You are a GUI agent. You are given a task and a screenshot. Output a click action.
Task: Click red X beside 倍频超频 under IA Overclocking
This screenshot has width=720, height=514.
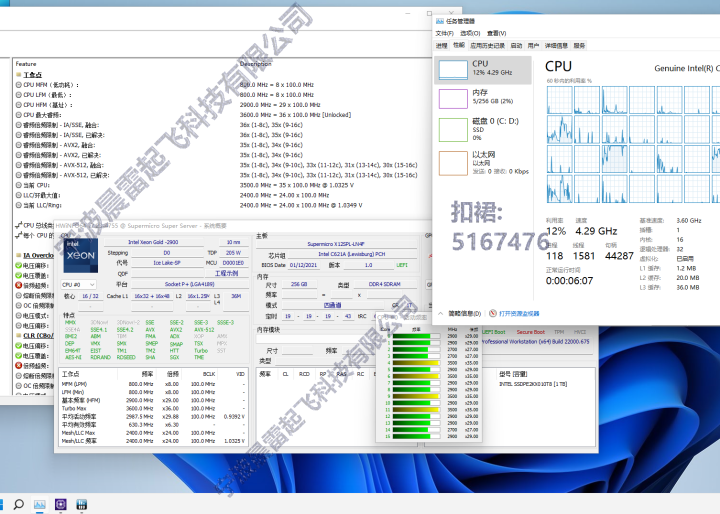pos(18,285)
